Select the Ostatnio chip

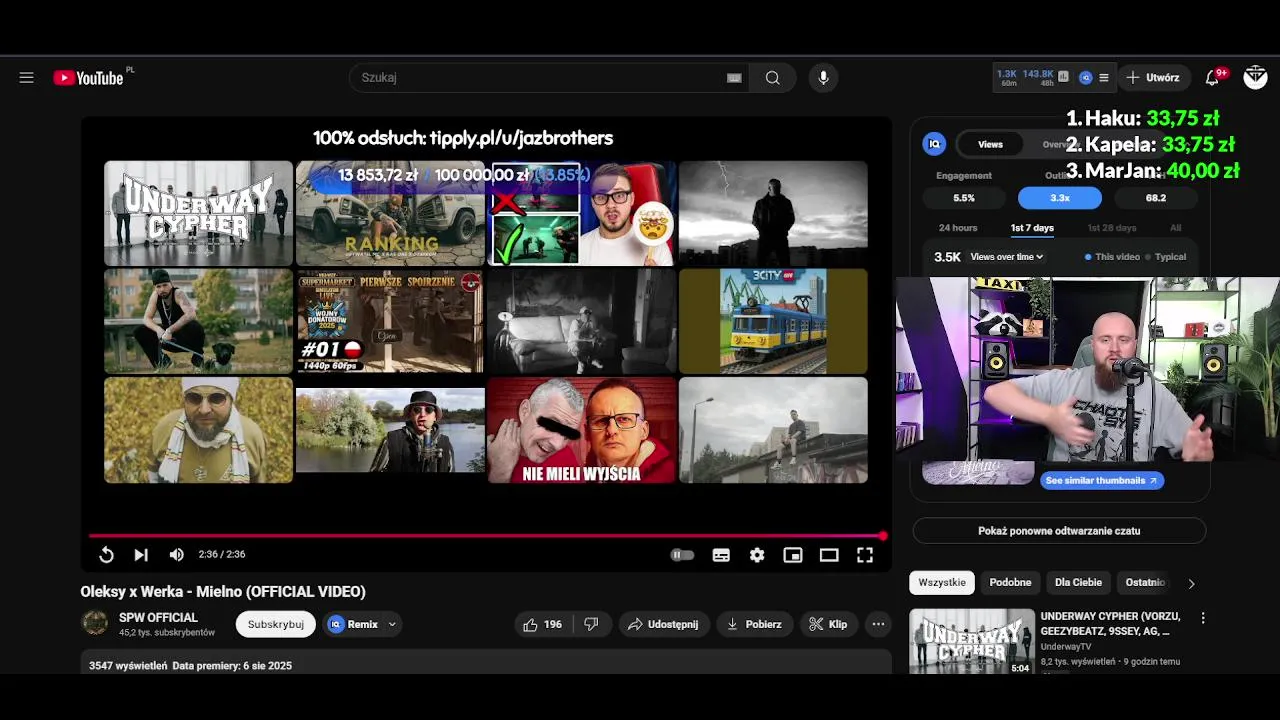click(1145, 582)
